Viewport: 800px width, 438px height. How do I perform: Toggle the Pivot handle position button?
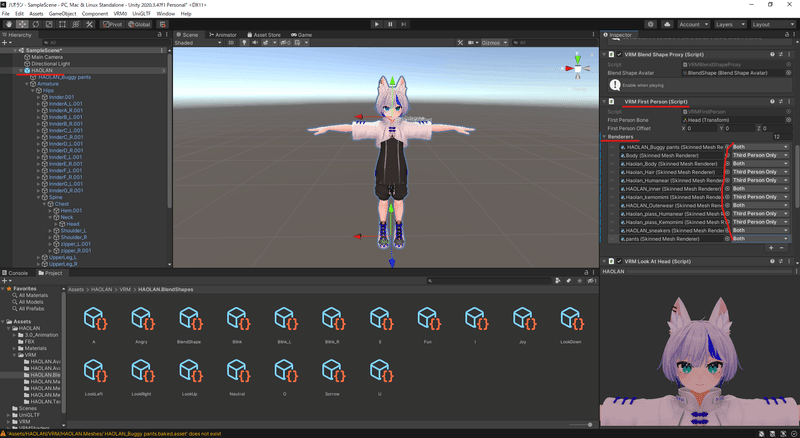tap(112, 24)
